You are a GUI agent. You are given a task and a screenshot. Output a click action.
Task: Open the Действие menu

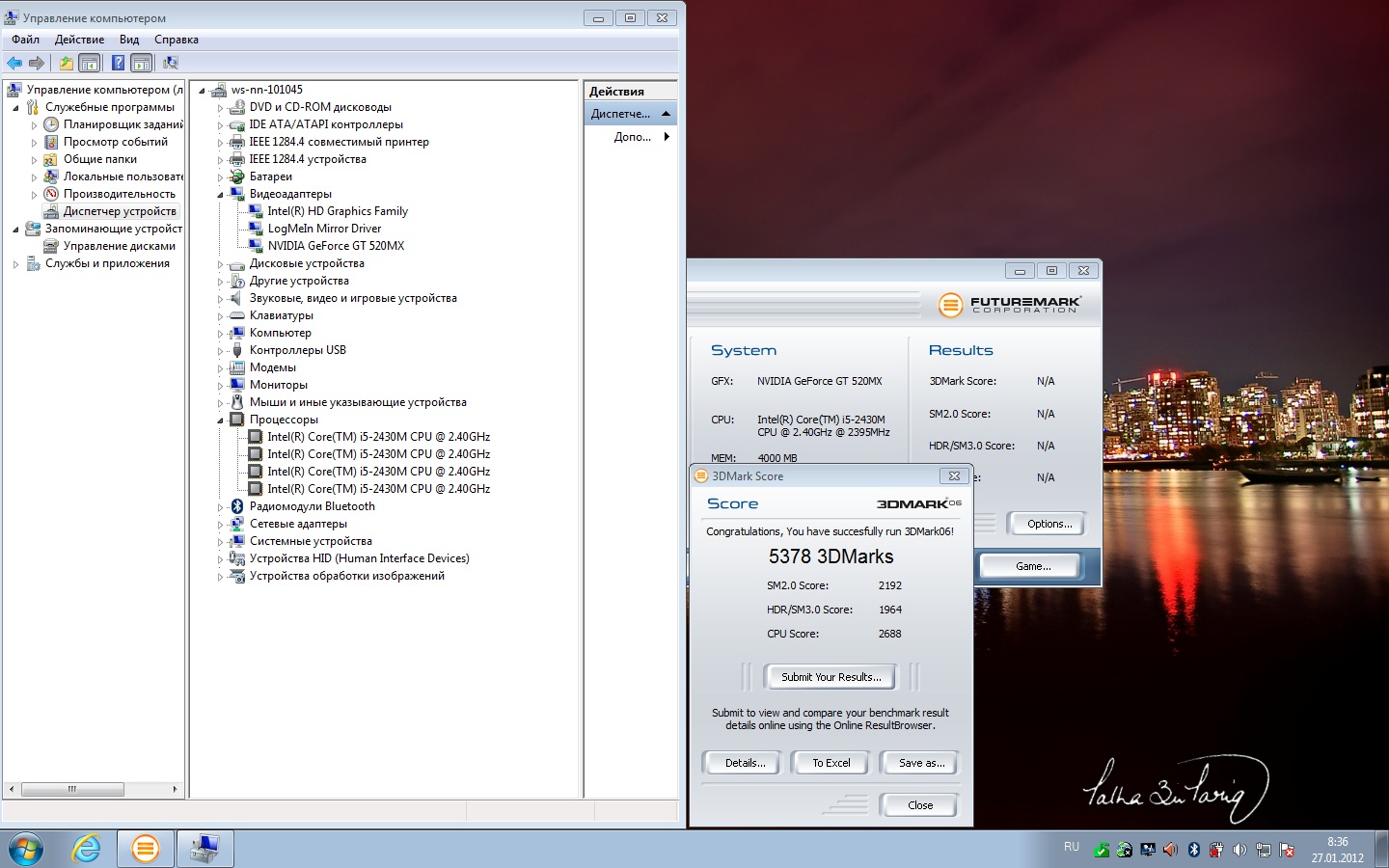click(79, 40)
